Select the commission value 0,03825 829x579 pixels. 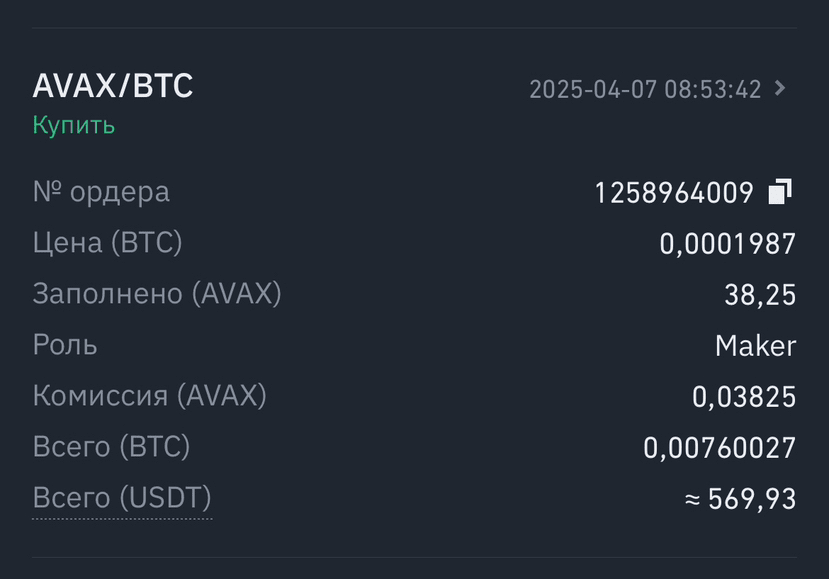pos(744,397)
